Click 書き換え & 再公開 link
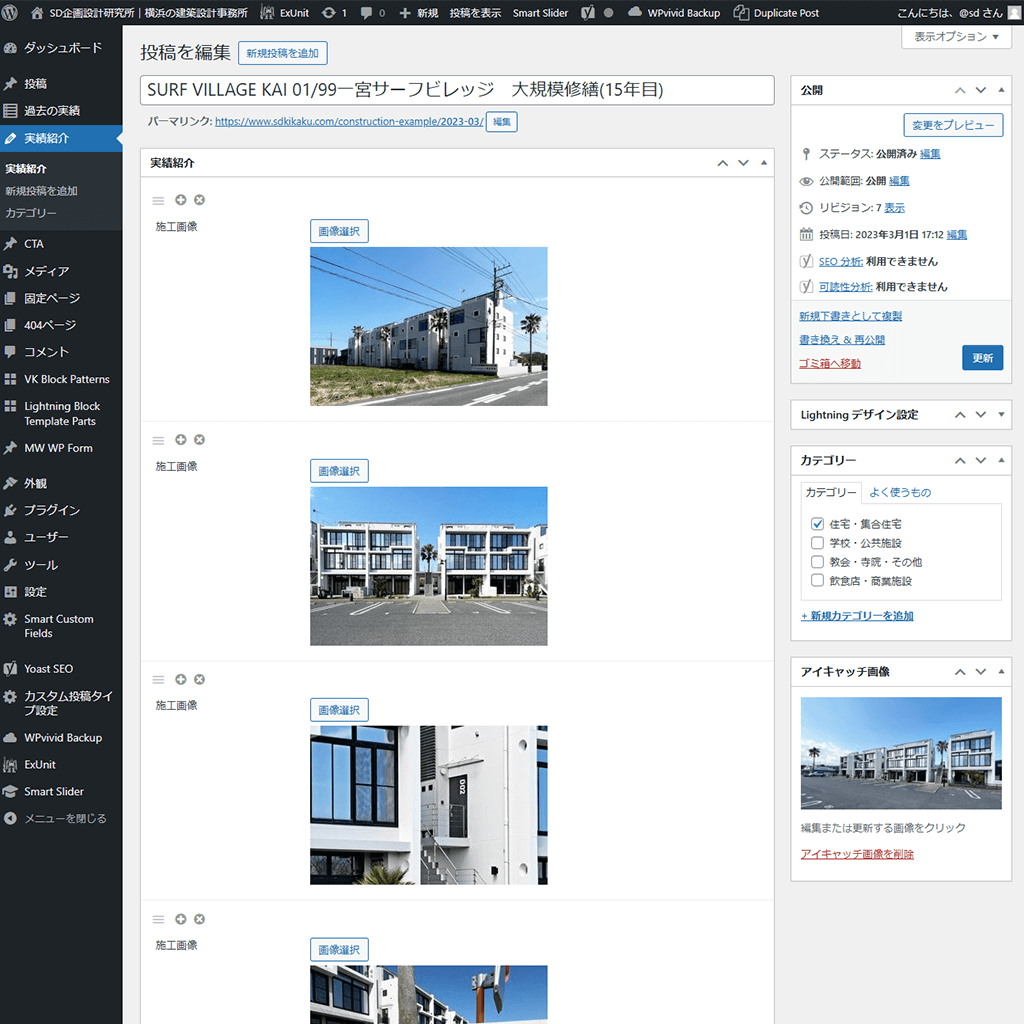This screenshot has width=1024, height=1024. (842, 340)
